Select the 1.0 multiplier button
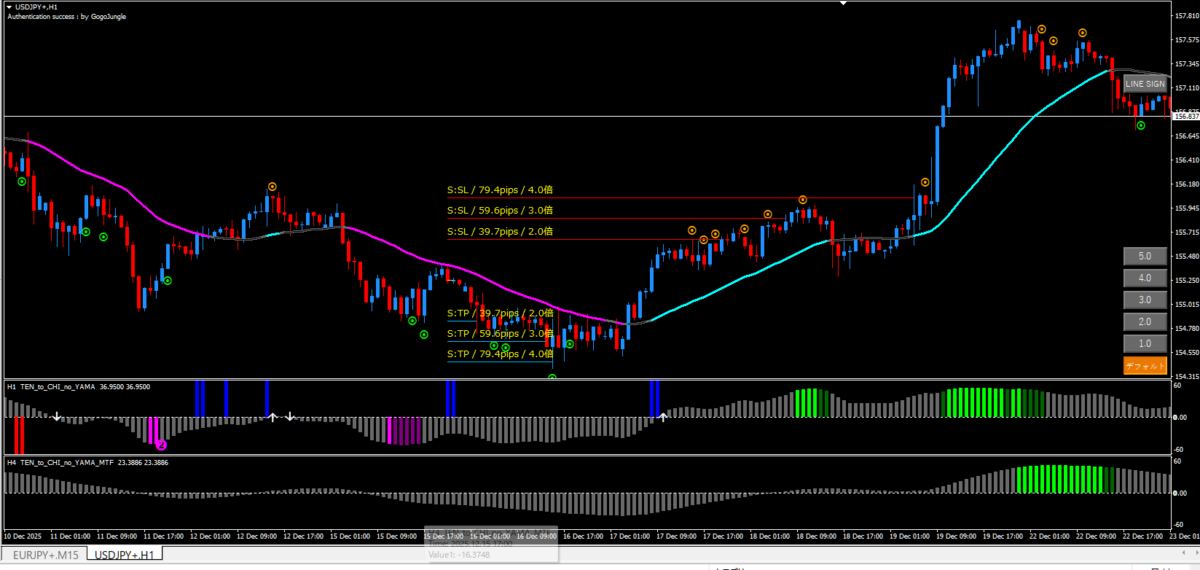This screenshot has height=570, width=1200. click(x=1145, y=343)
